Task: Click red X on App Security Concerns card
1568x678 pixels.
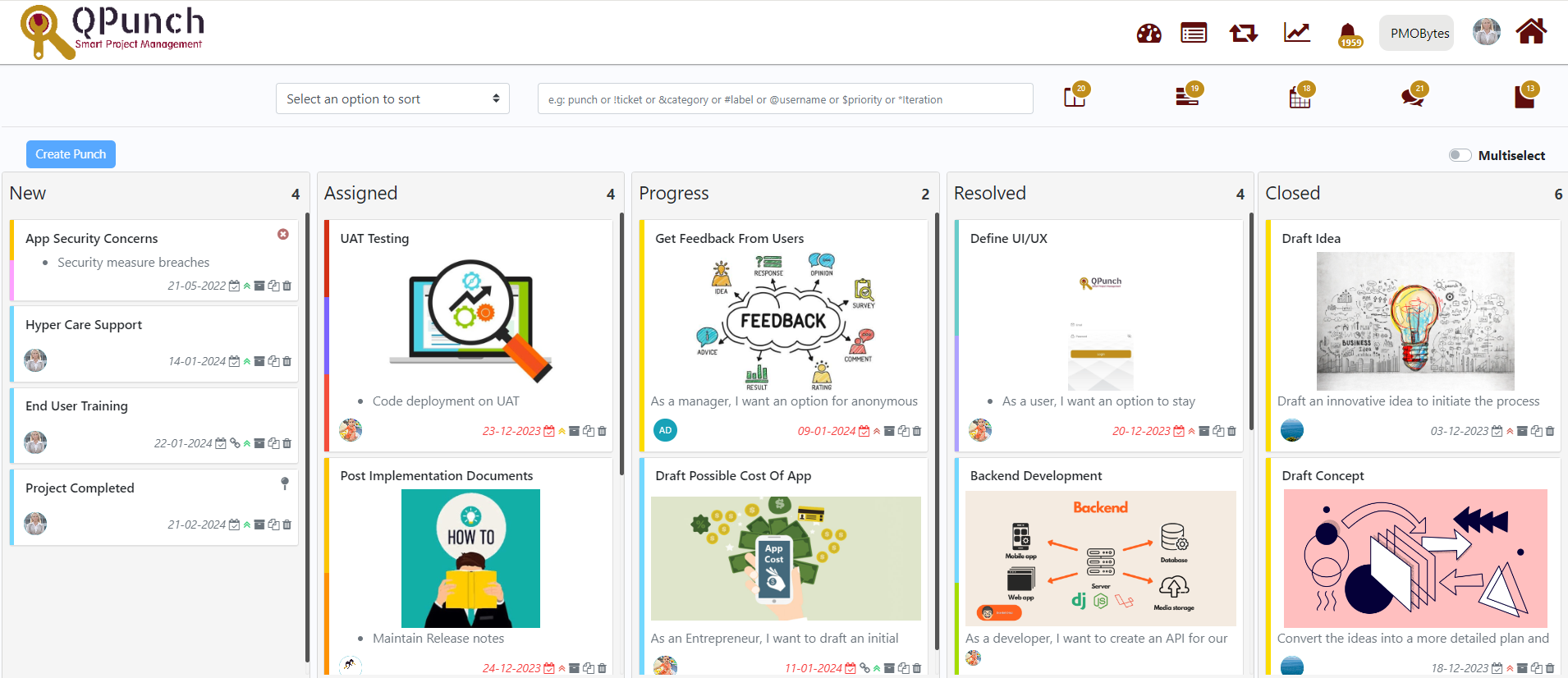Action: (x=283, y=235)
